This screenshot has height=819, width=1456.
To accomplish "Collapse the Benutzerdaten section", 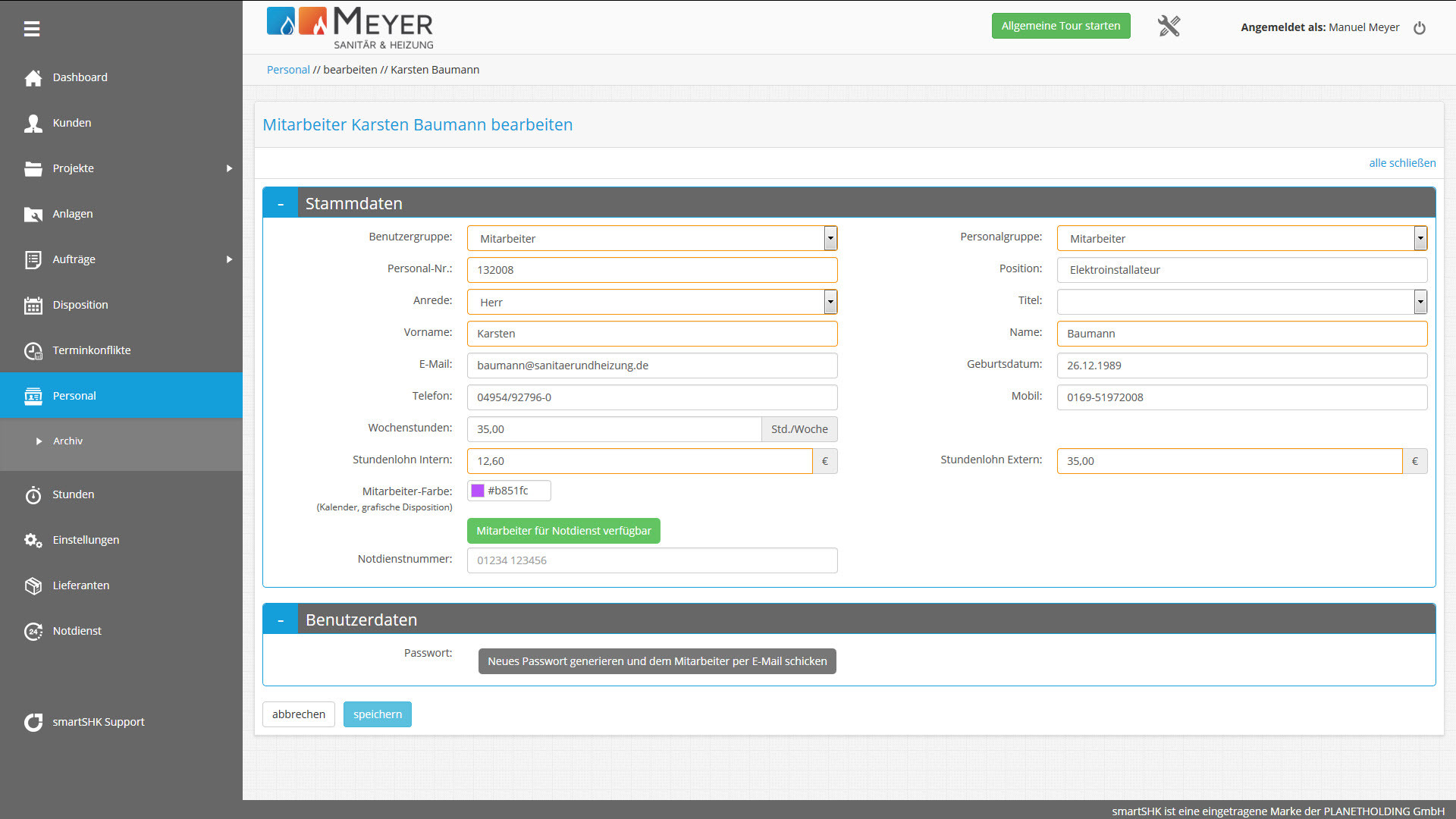I will [x=281, y=620].
